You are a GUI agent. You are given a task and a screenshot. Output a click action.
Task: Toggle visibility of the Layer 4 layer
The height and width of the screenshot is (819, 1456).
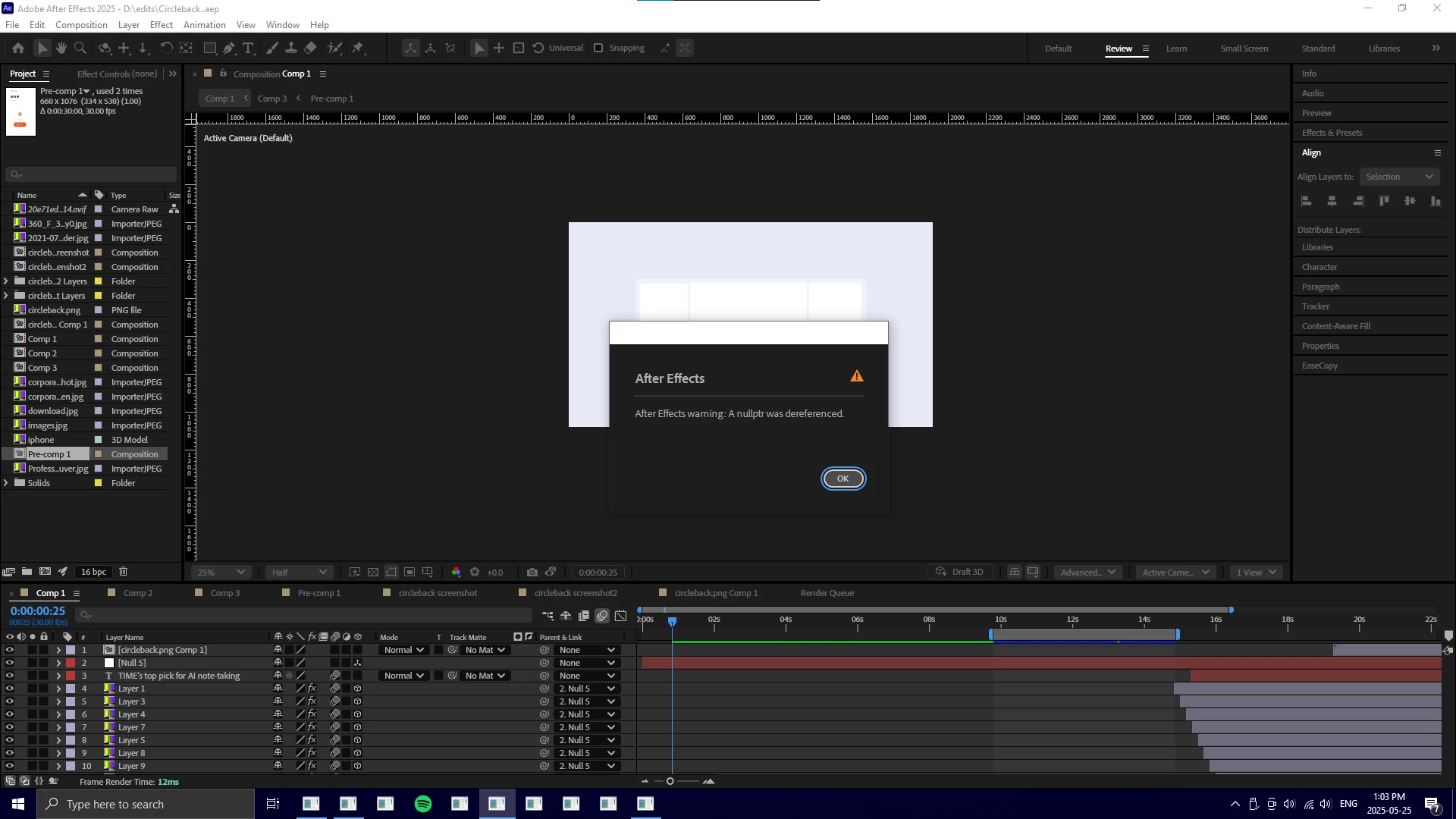pyautogui.click(x=10, y=714)
